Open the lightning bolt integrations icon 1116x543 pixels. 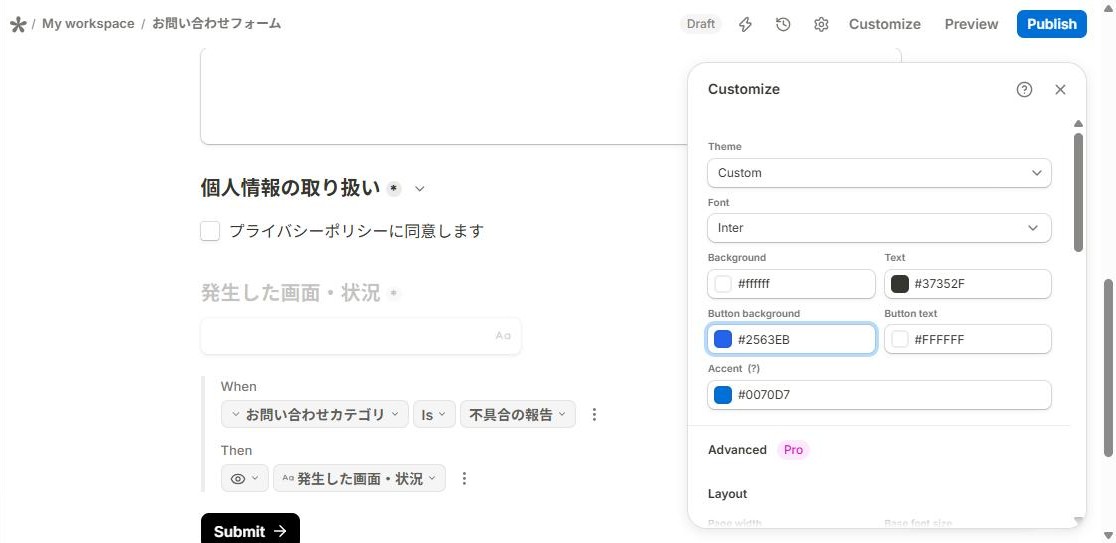pos(745,24)
